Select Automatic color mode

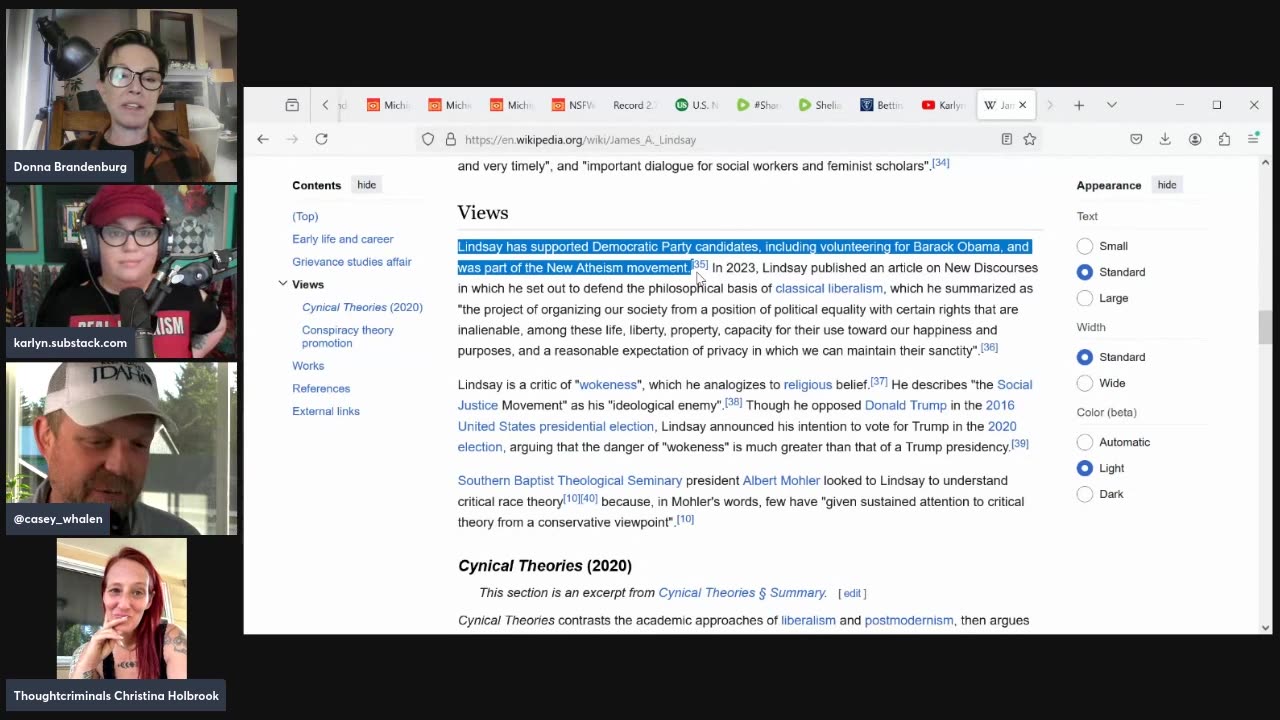pyautogui.click(x=1085, y=442)
